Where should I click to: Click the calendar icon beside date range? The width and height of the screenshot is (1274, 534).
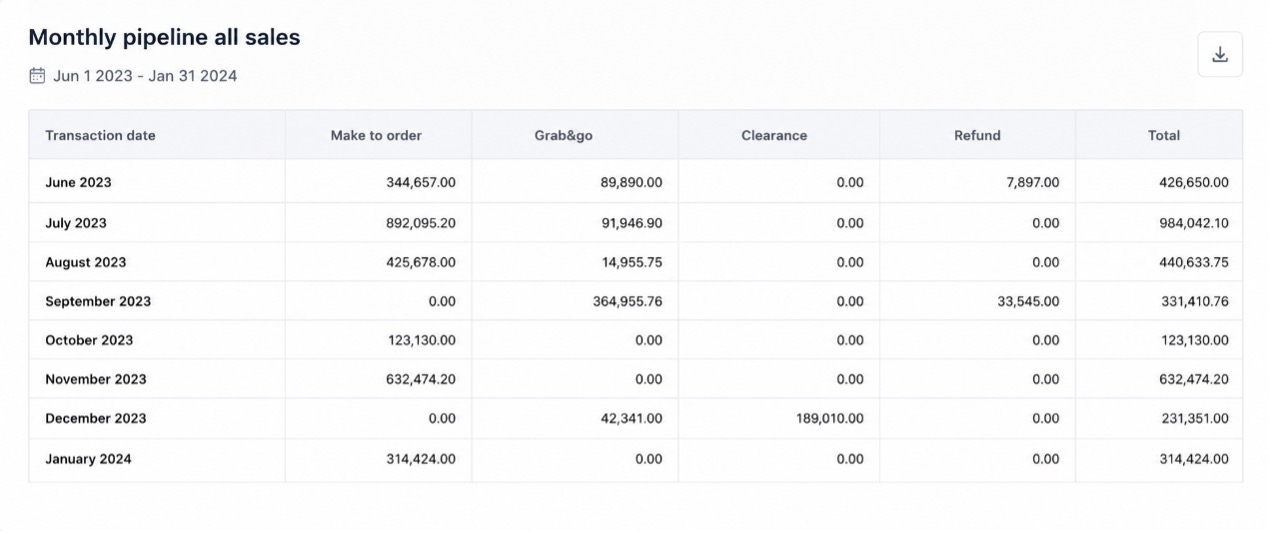(x=37, y=75)
